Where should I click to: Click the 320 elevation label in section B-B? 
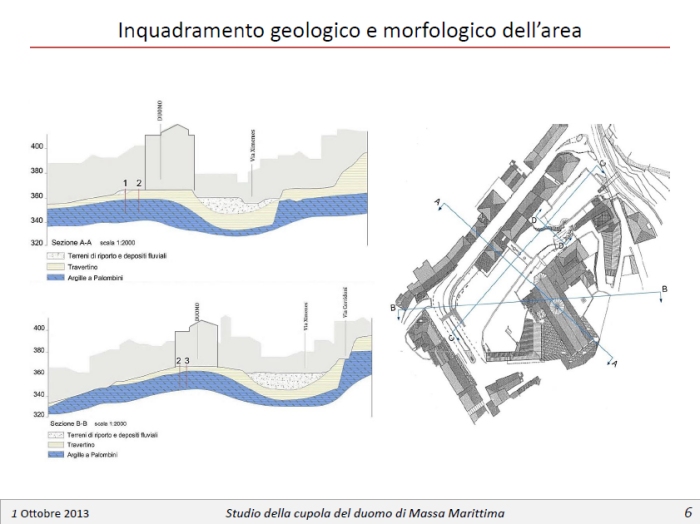click(x=38, y=414)
